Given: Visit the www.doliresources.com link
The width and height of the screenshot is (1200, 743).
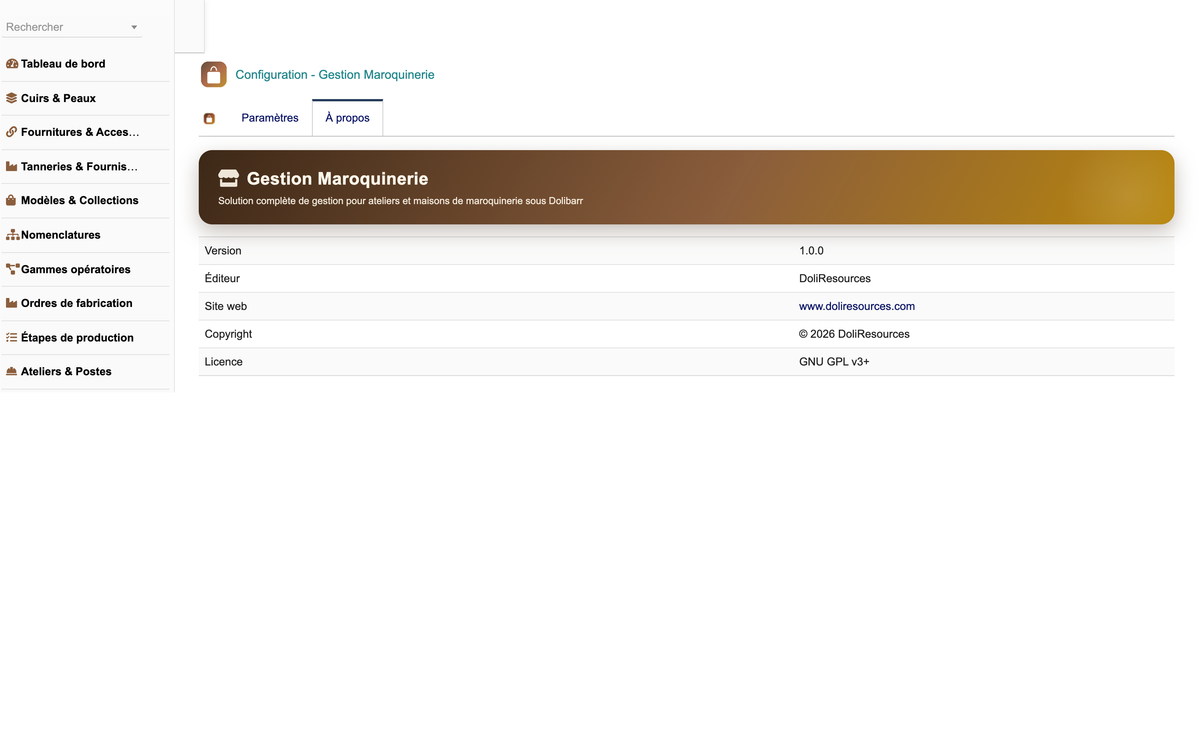Looking at the screenshot, I should click(x=857, y=306).
